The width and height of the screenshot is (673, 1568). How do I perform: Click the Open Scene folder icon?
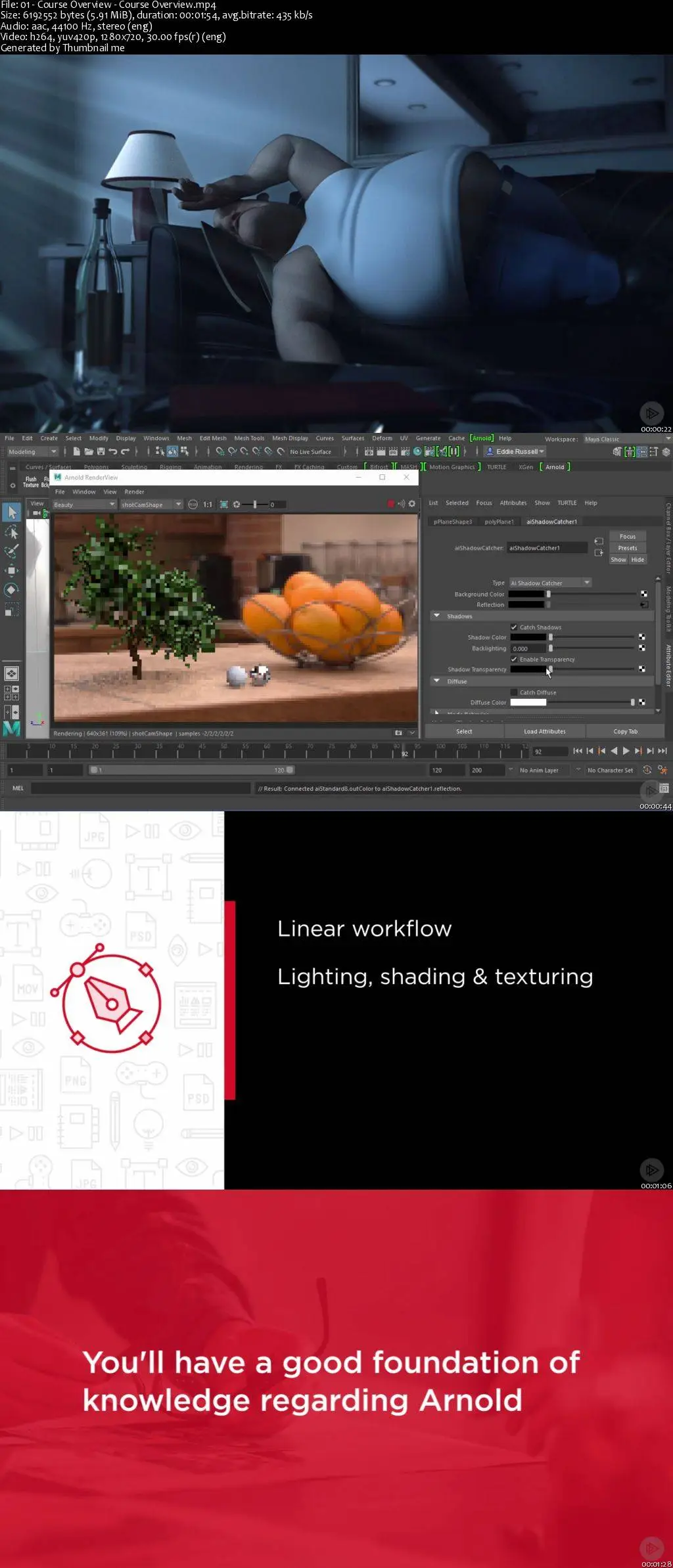(89, 451)
